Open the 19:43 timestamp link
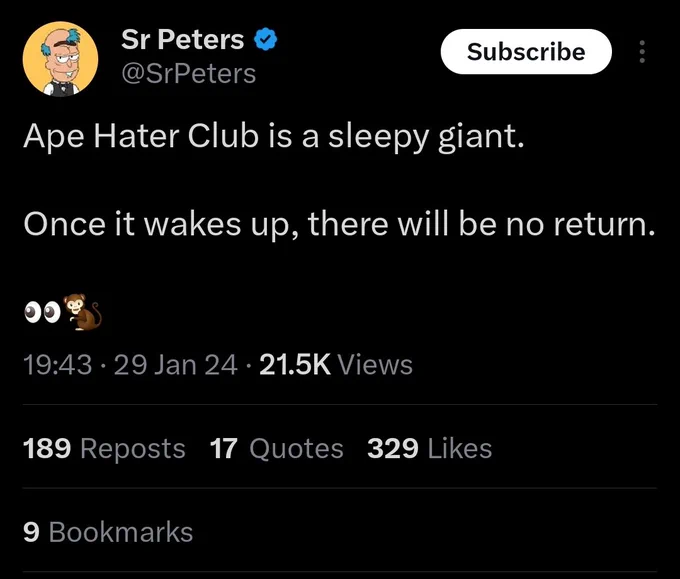Viewport: 680px width, 579px height. click(x=58, y=364)
